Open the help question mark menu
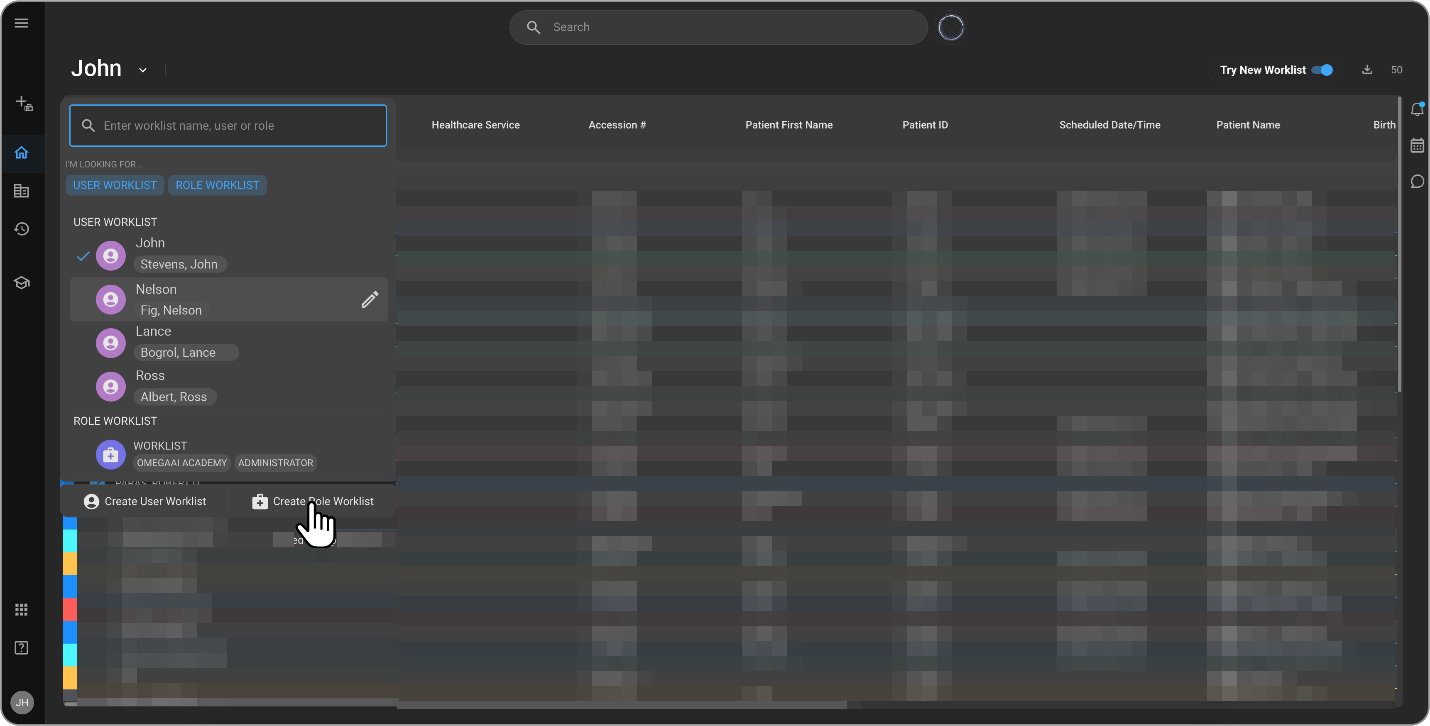Screen dimensions: 1430x726 21,647
